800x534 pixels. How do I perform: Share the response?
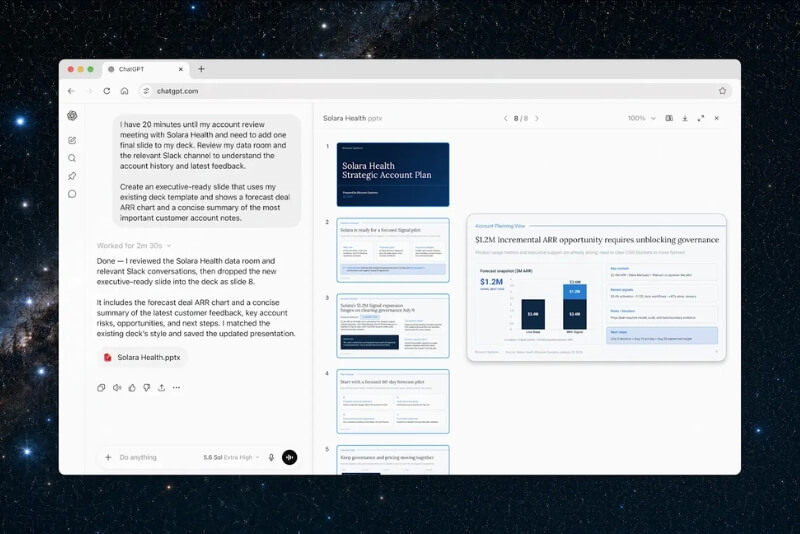[161, 388]
